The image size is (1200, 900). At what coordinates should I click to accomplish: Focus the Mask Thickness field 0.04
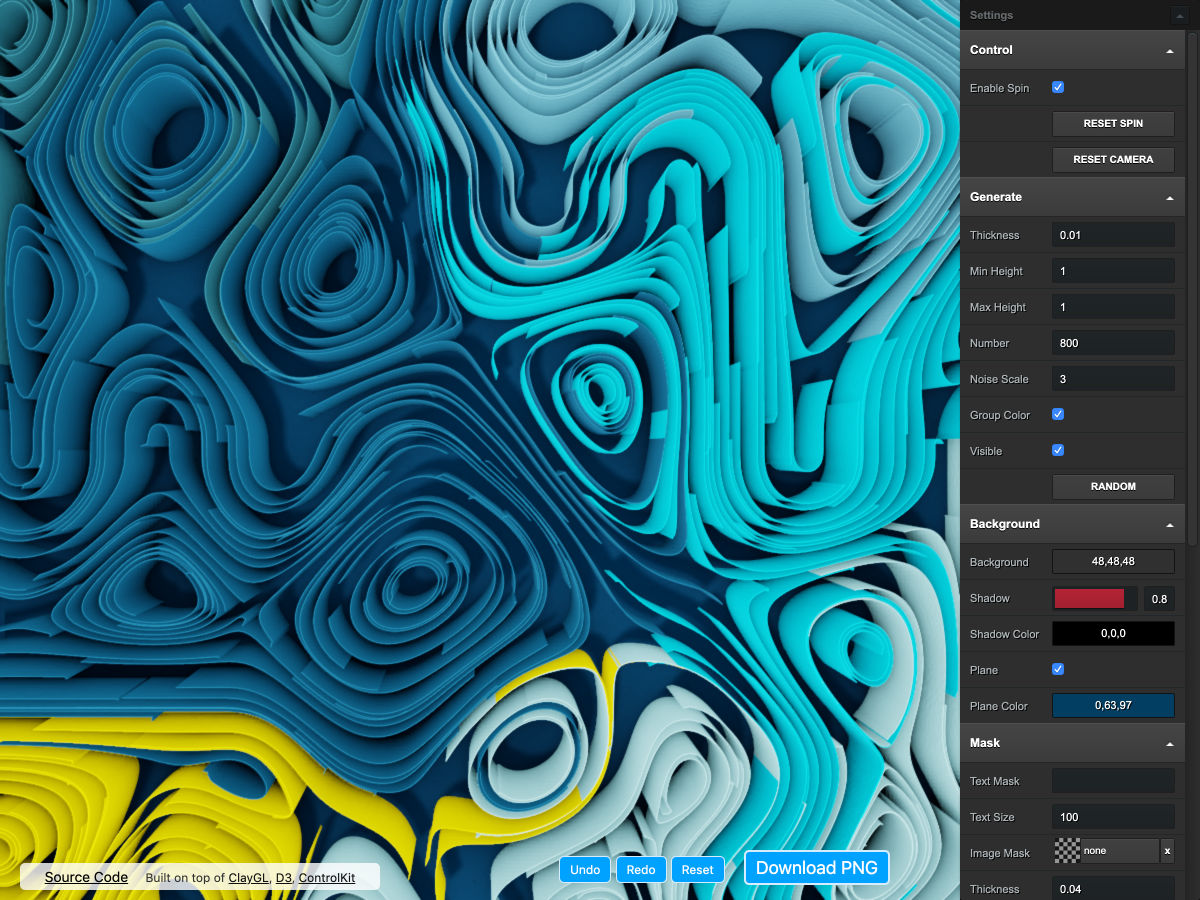(1113, 889)
